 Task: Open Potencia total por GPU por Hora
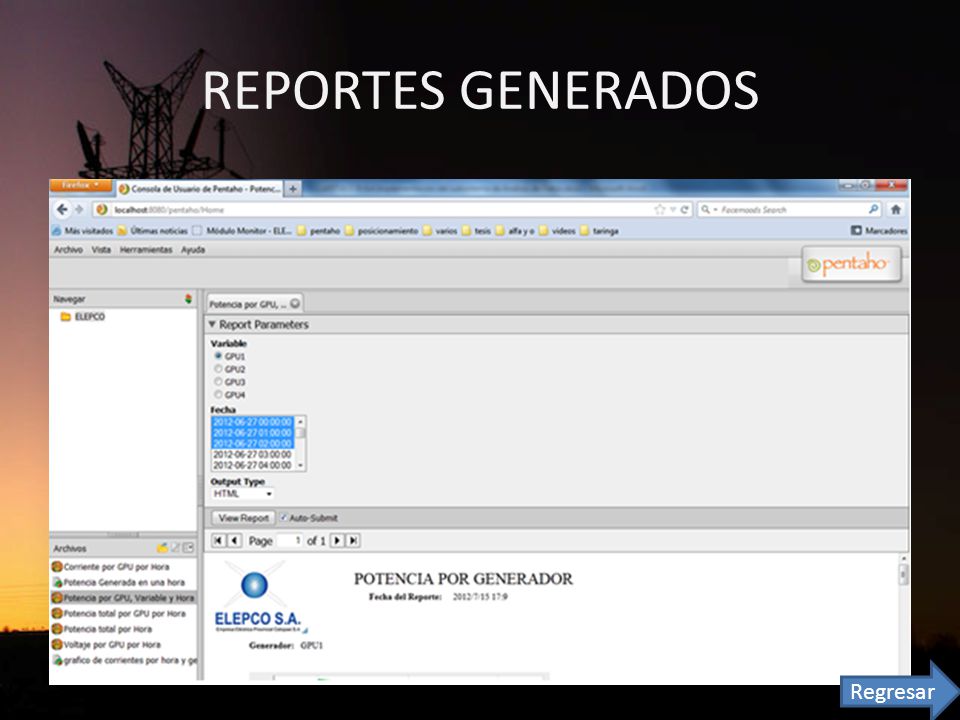click(119, 613)
